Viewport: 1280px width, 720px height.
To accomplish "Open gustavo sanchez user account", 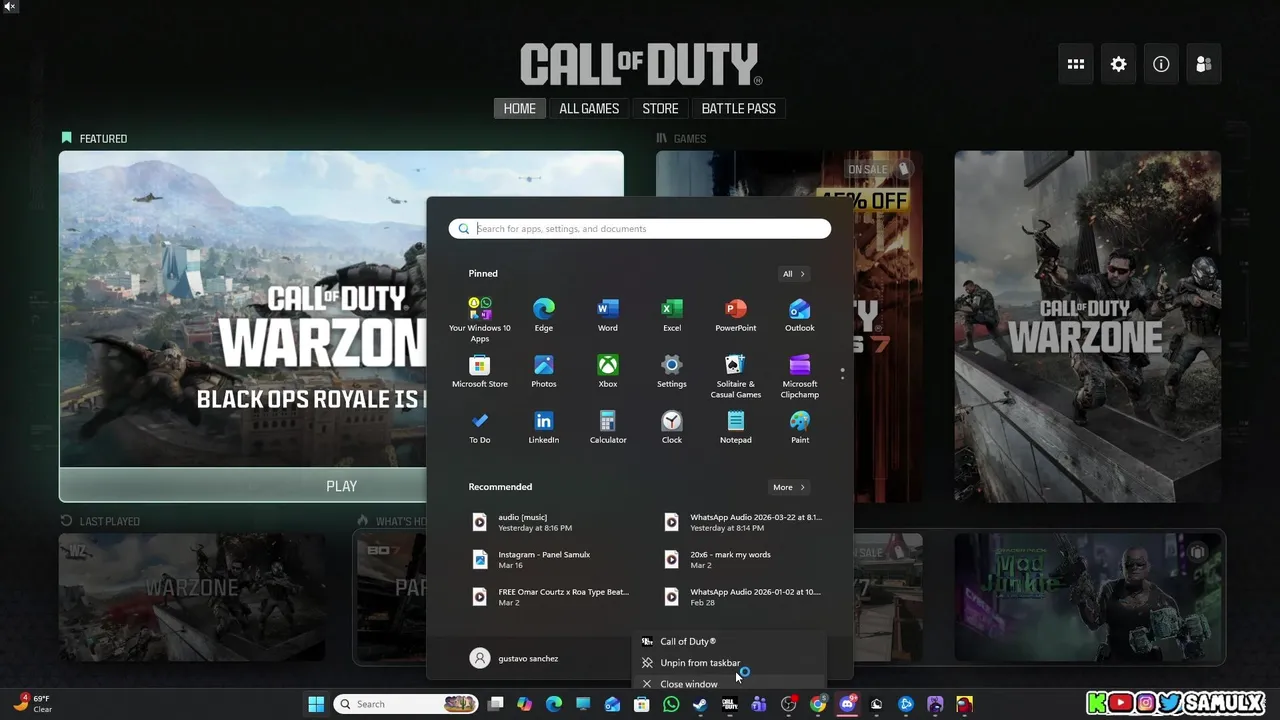I will pos(515,658).
